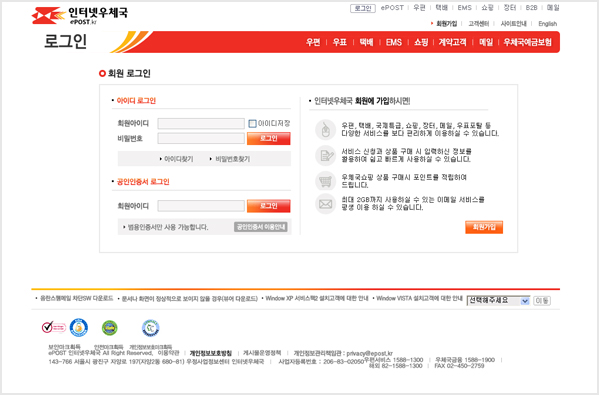Focus the 회원아이디 field under 아이디 로그인
Viewport: 599px width, 395px height.
coord(201,123)
